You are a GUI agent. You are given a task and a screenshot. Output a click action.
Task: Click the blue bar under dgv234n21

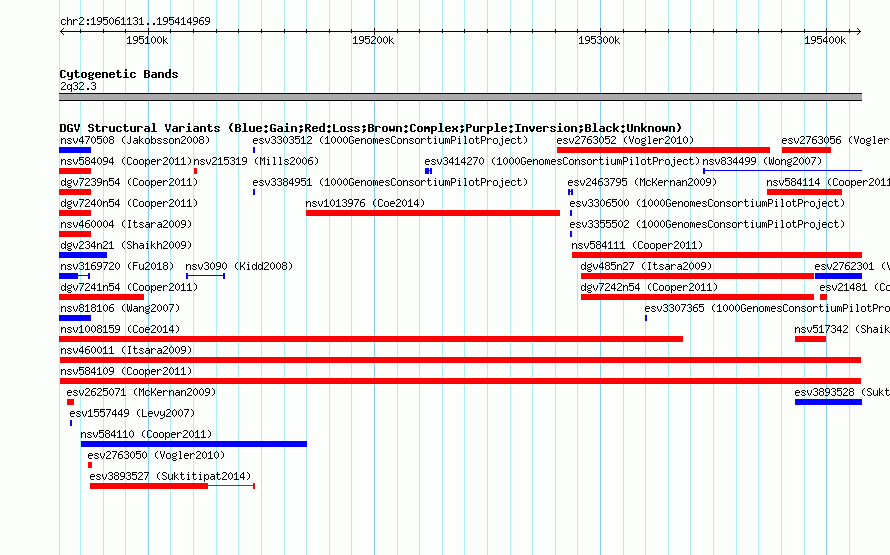[83, 255]
